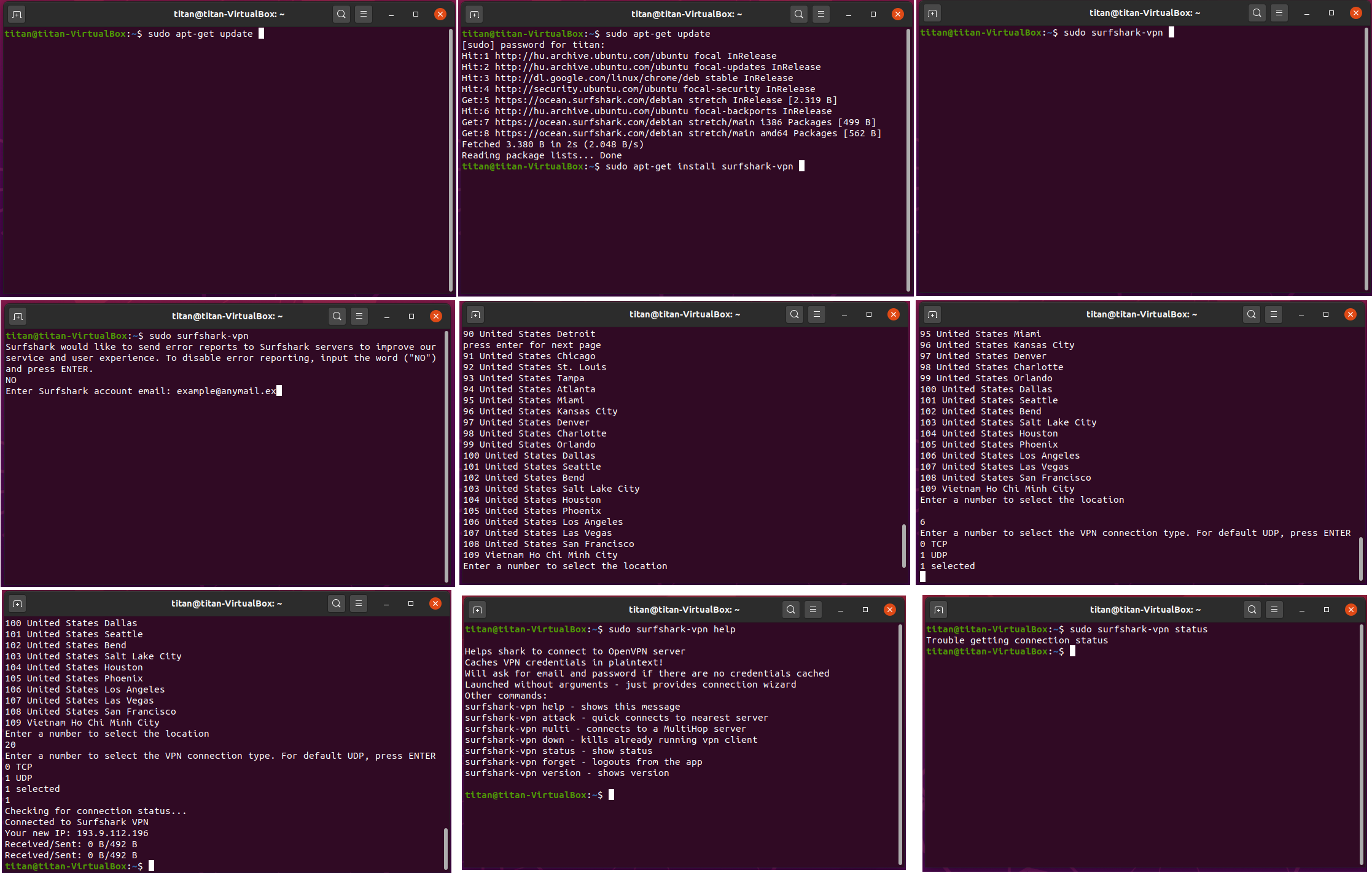Open menu in terminal starting '95 United States Miami'
The image size is (1372, 873).
(1274, 314)
